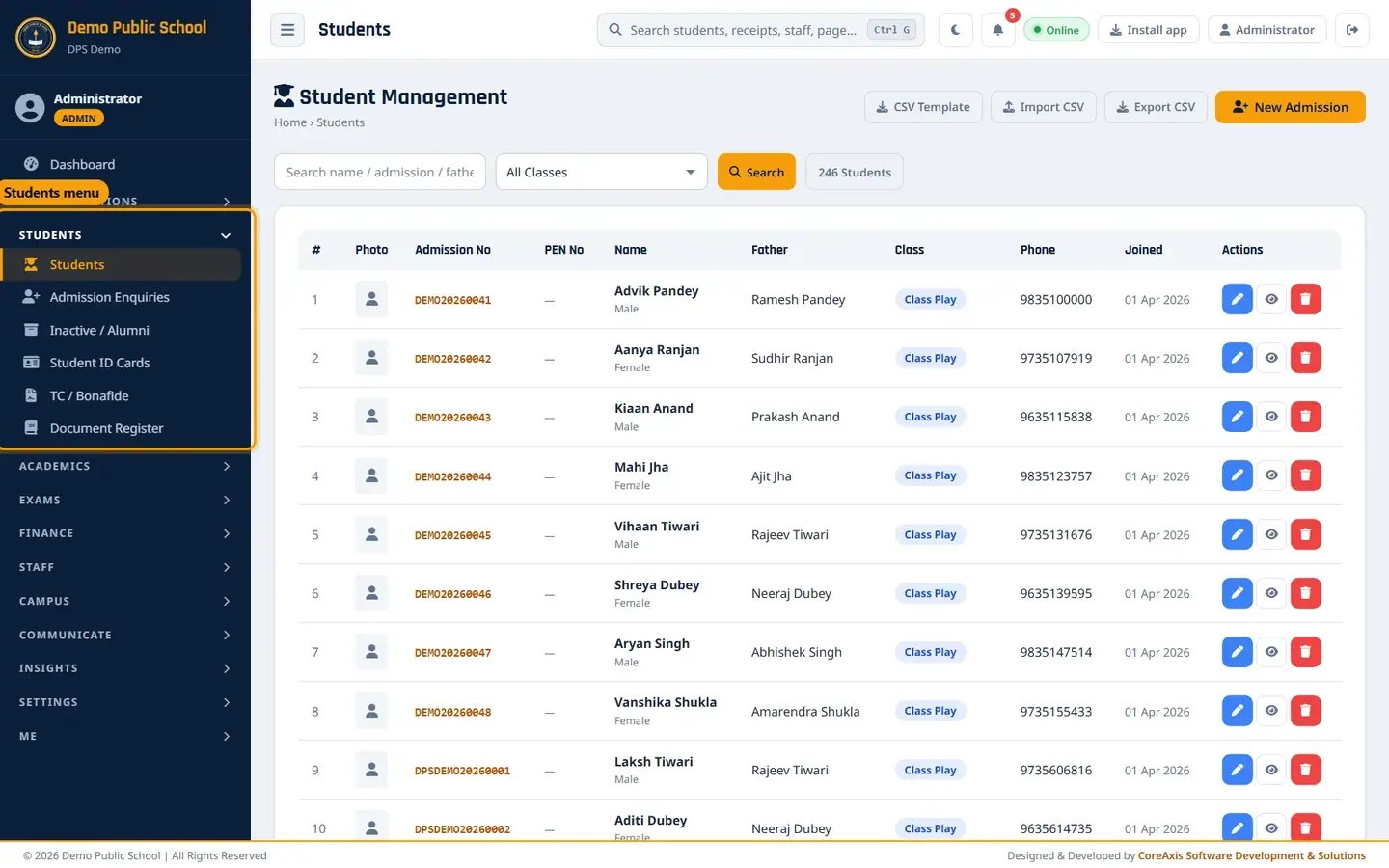Click the global search box in header
Viewport: 1389px width, 868px height.
point(760,30)
